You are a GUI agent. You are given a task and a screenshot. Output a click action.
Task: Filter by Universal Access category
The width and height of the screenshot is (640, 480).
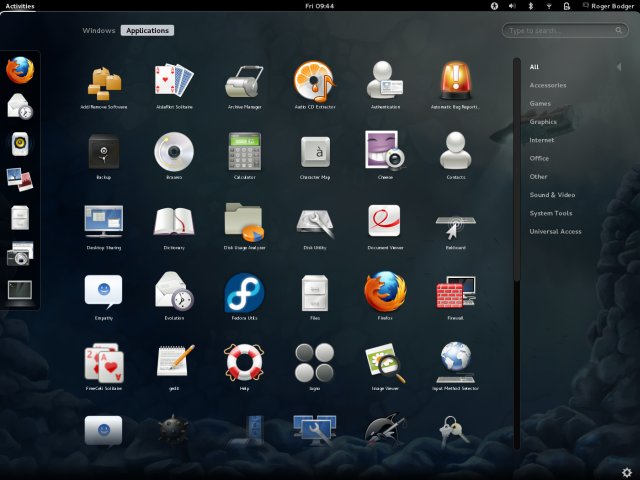555,231
